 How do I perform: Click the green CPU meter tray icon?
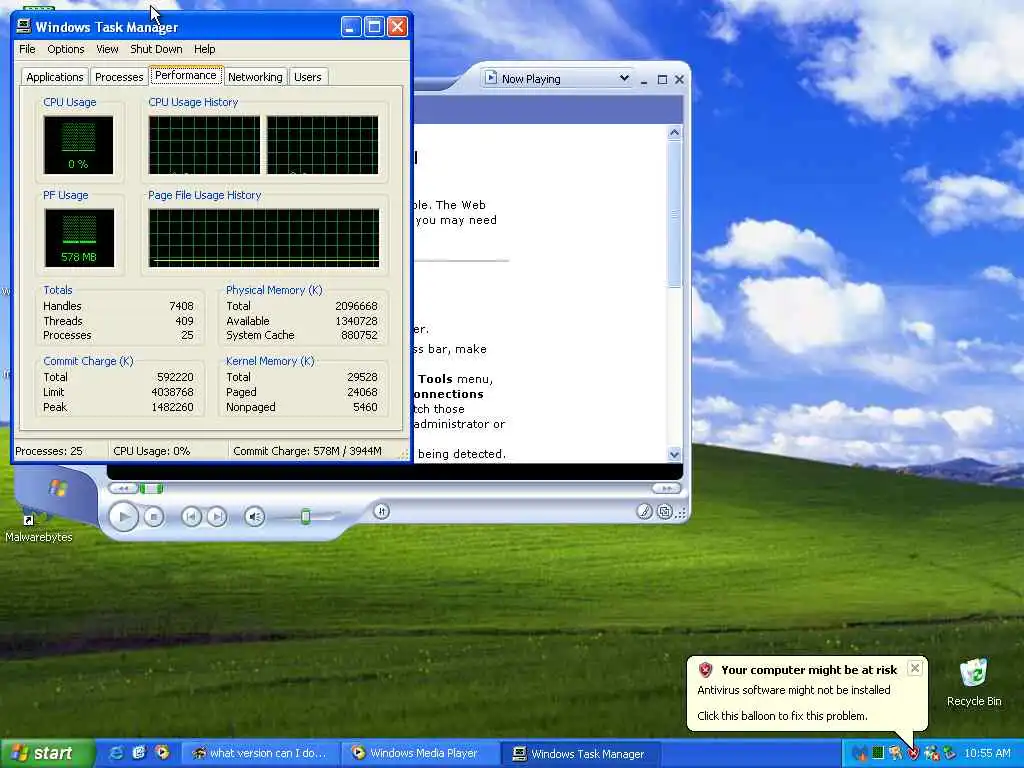coord(878,753)
